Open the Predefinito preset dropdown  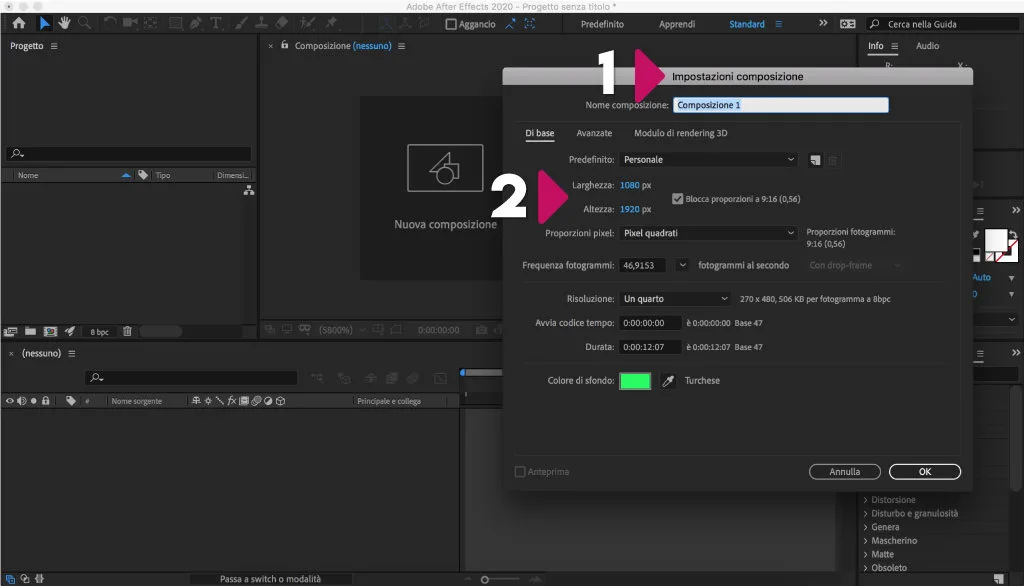tap(708, 159)
